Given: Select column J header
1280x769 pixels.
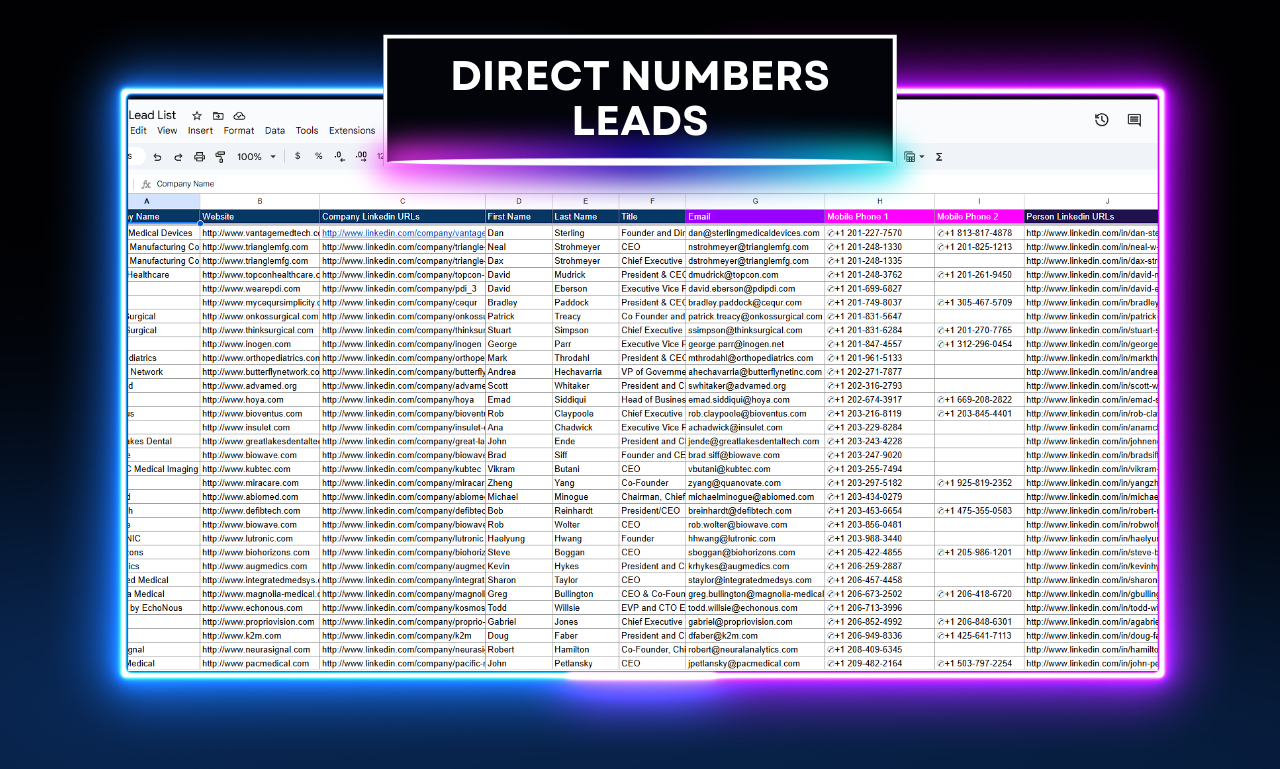Looking at the screenshot, I should (x=1091, y=201).
